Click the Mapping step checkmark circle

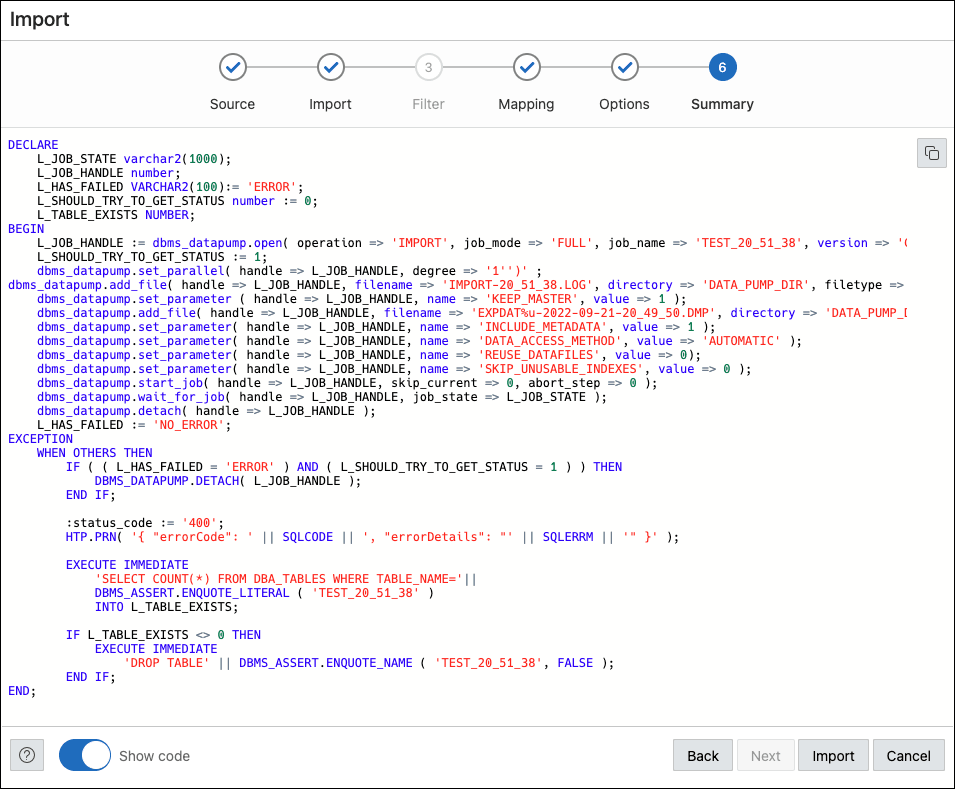[526, 67]
